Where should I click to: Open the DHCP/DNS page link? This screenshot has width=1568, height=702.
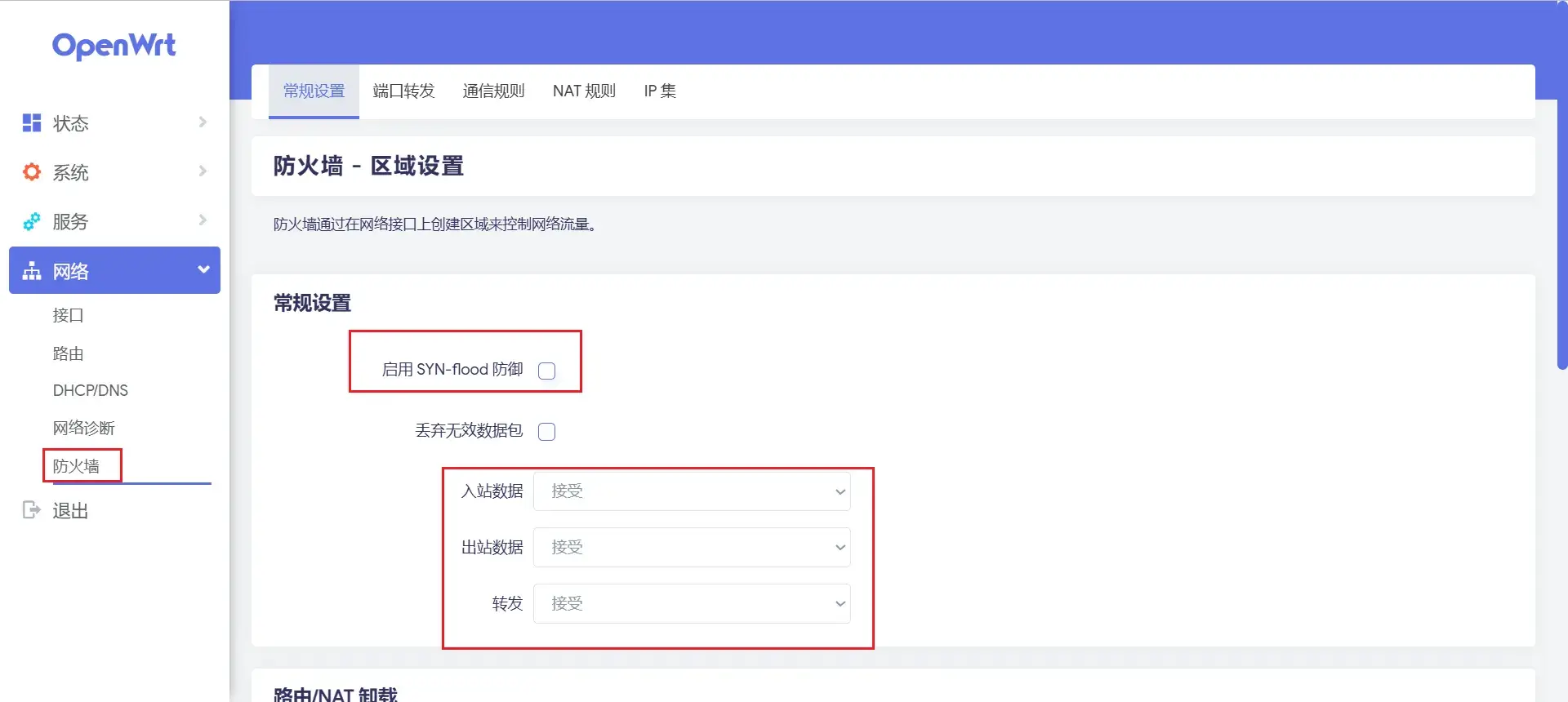tap(91, 390)
